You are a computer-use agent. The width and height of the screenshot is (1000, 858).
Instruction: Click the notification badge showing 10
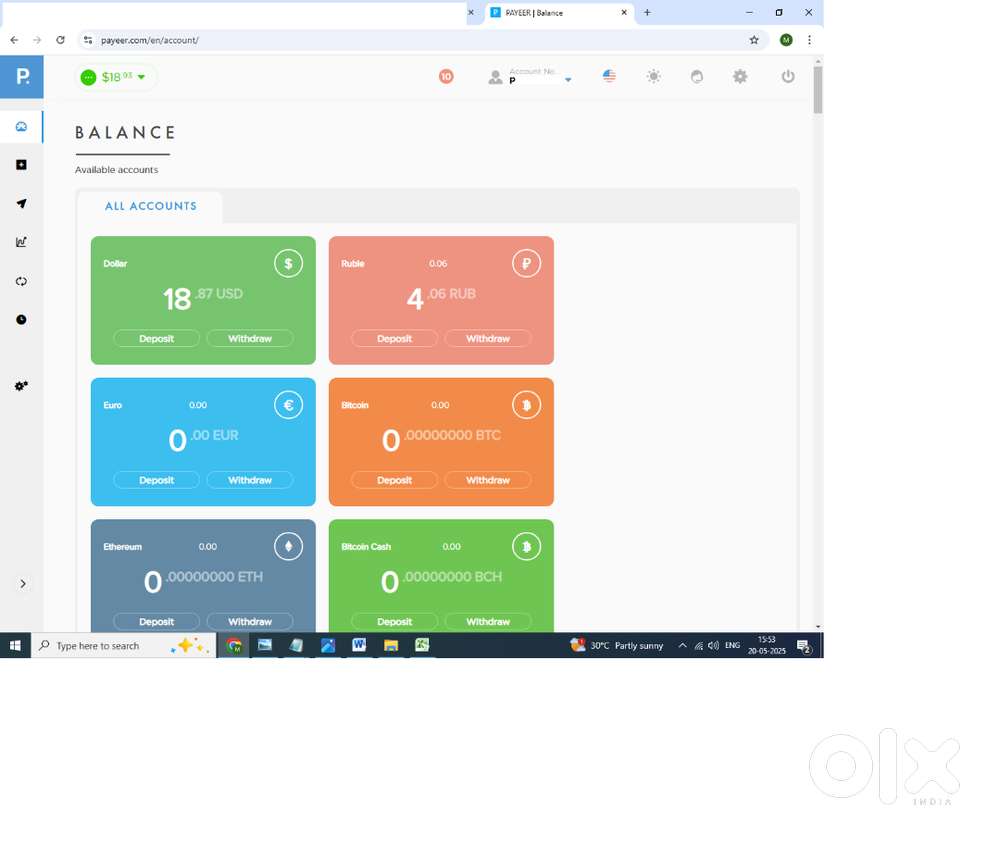446,77
